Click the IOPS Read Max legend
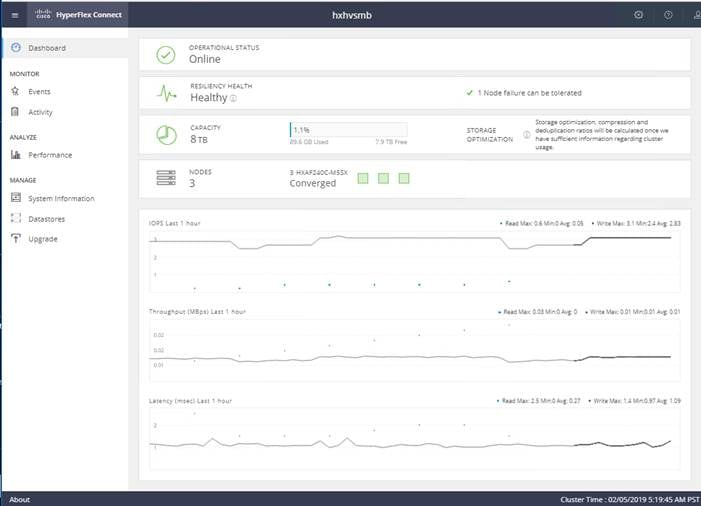Image resolution: width=701 pixels, height=506 pixels. click(x=542, y=223)
